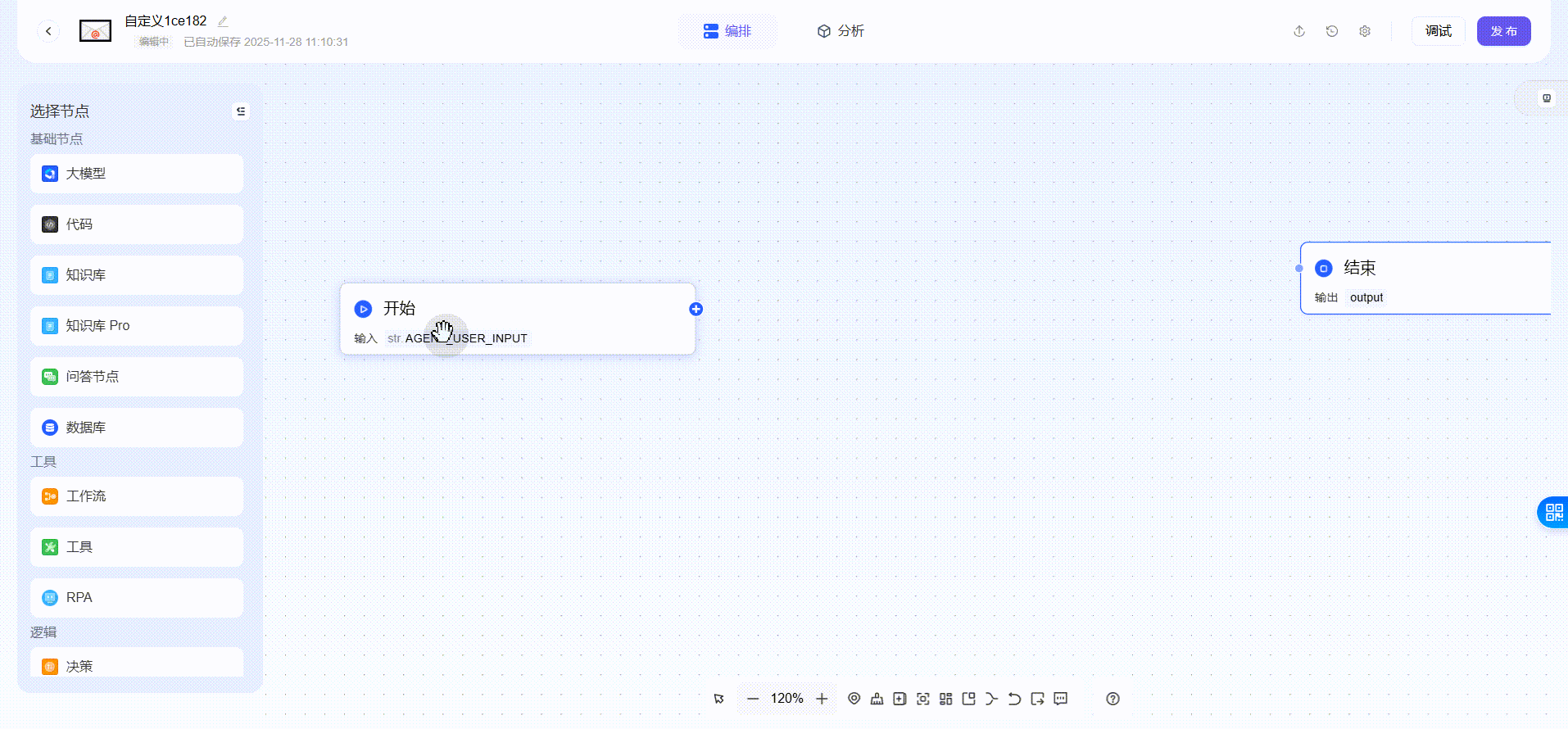Click the plus connector on the 开始 node
This screenshot has width=1568, height=729.
pyautogui.click(x=696, y=309)
